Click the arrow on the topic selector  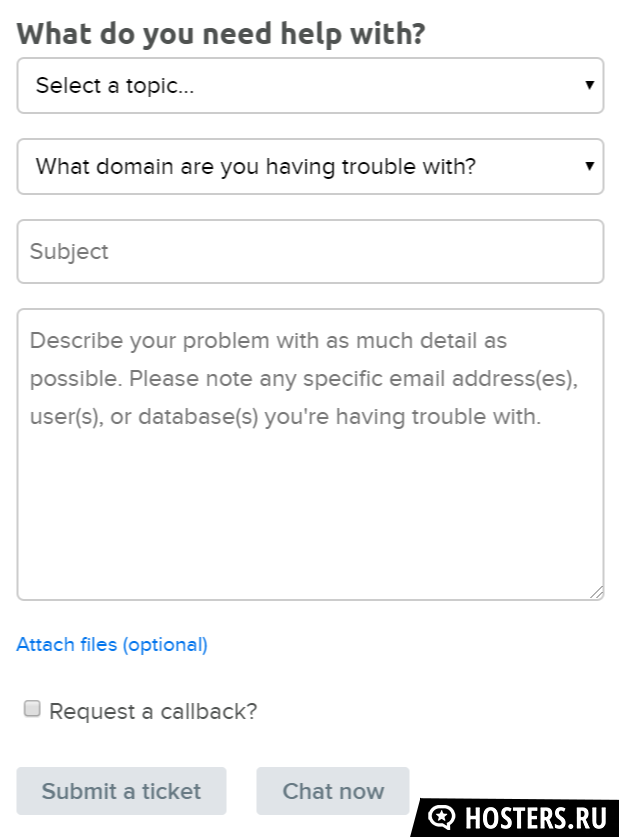[589, 85]
